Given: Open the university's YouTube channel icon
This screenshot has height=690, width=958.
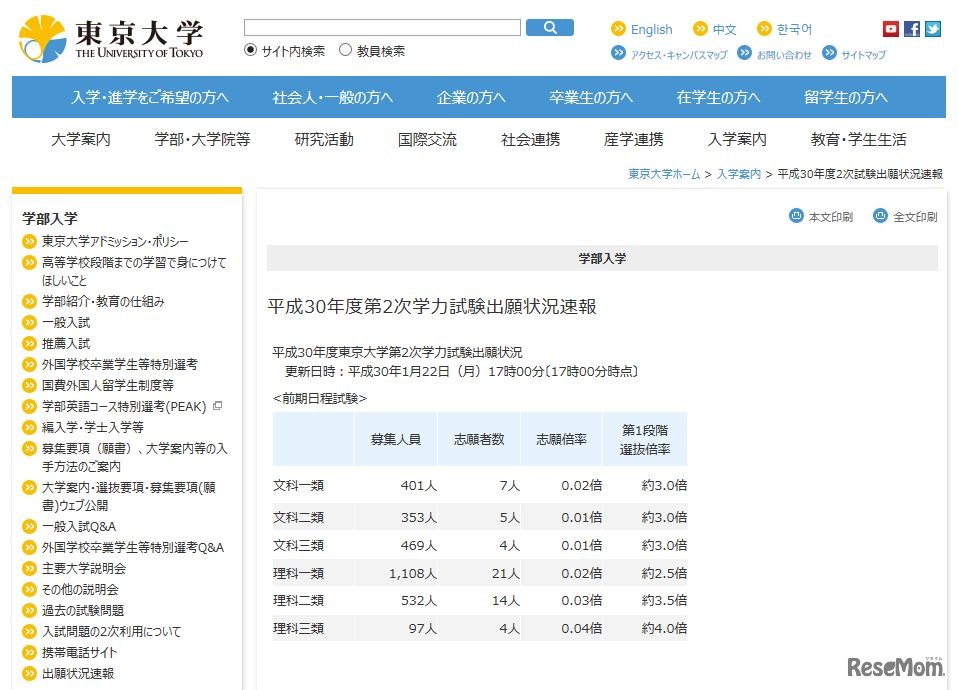Looking at the screenshot, I should pos(889,28).
